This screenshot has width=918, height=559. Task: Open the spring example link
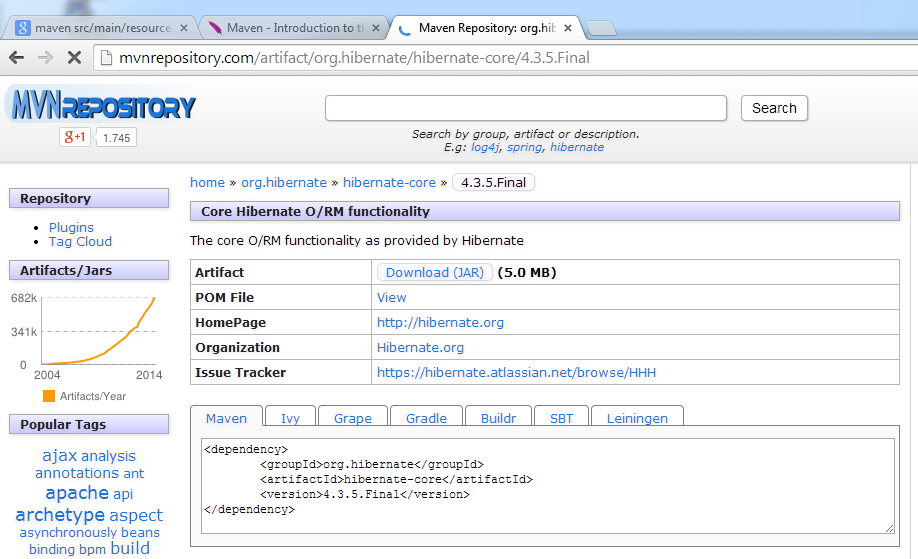pyautogui.click(x=525, y=148)
